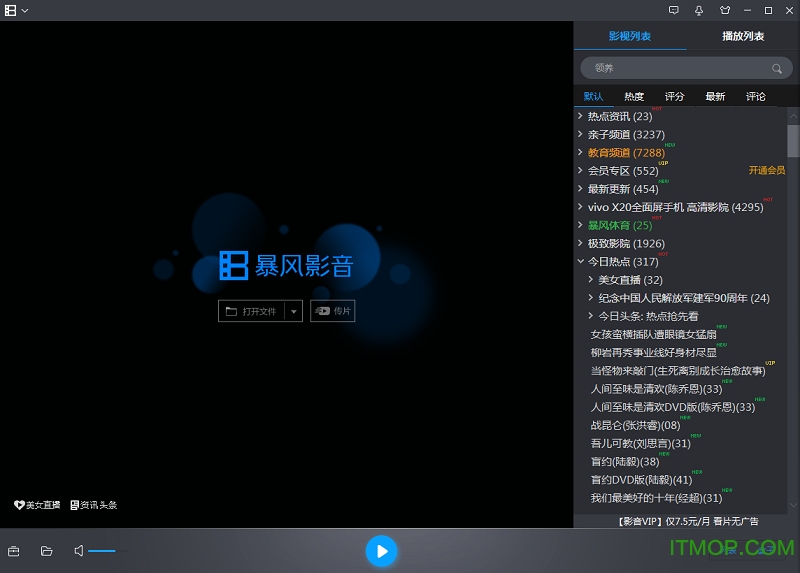800x573 pixels.
Task: Expand the 美女直播 (32) sub-item
Action: (591, 280)
